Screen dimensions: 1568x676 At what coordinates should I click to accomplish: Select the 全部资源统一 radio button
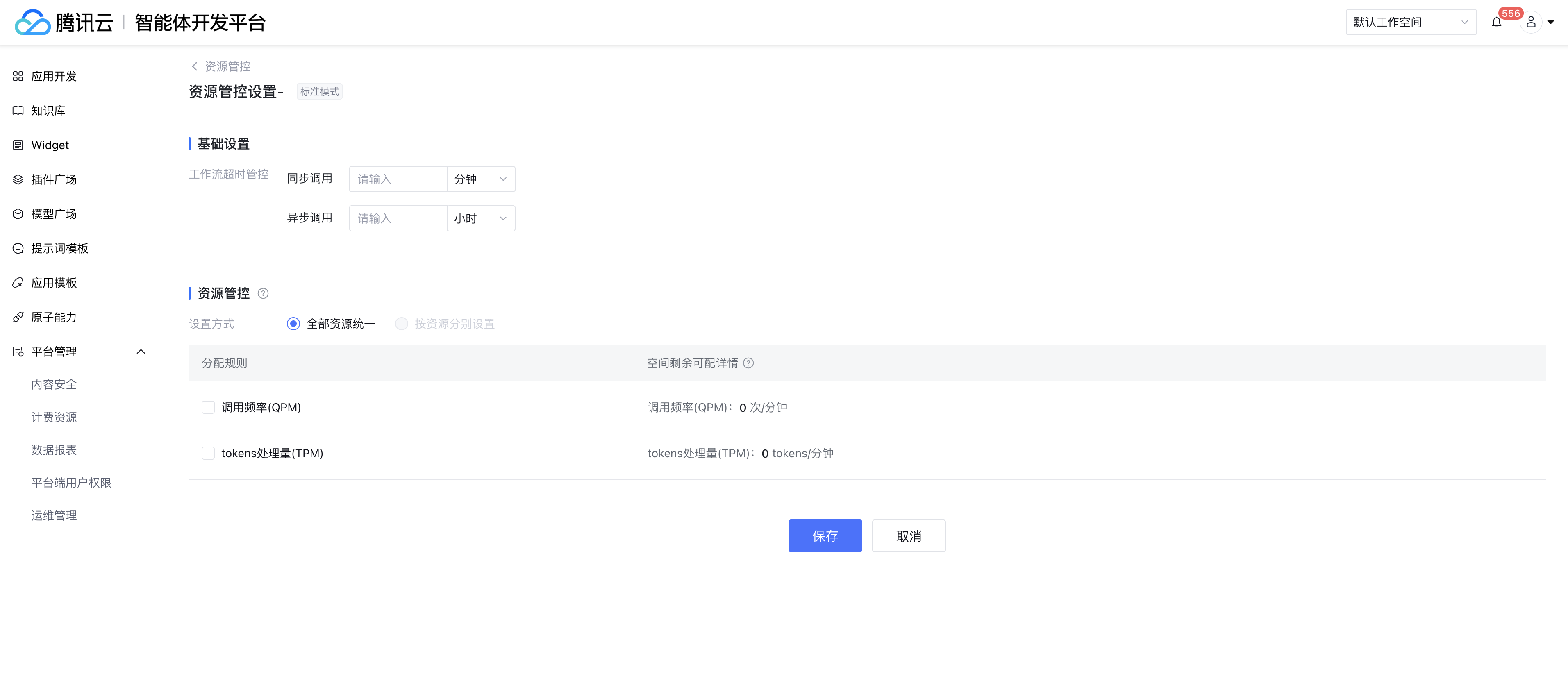click(x=293, y=324)
